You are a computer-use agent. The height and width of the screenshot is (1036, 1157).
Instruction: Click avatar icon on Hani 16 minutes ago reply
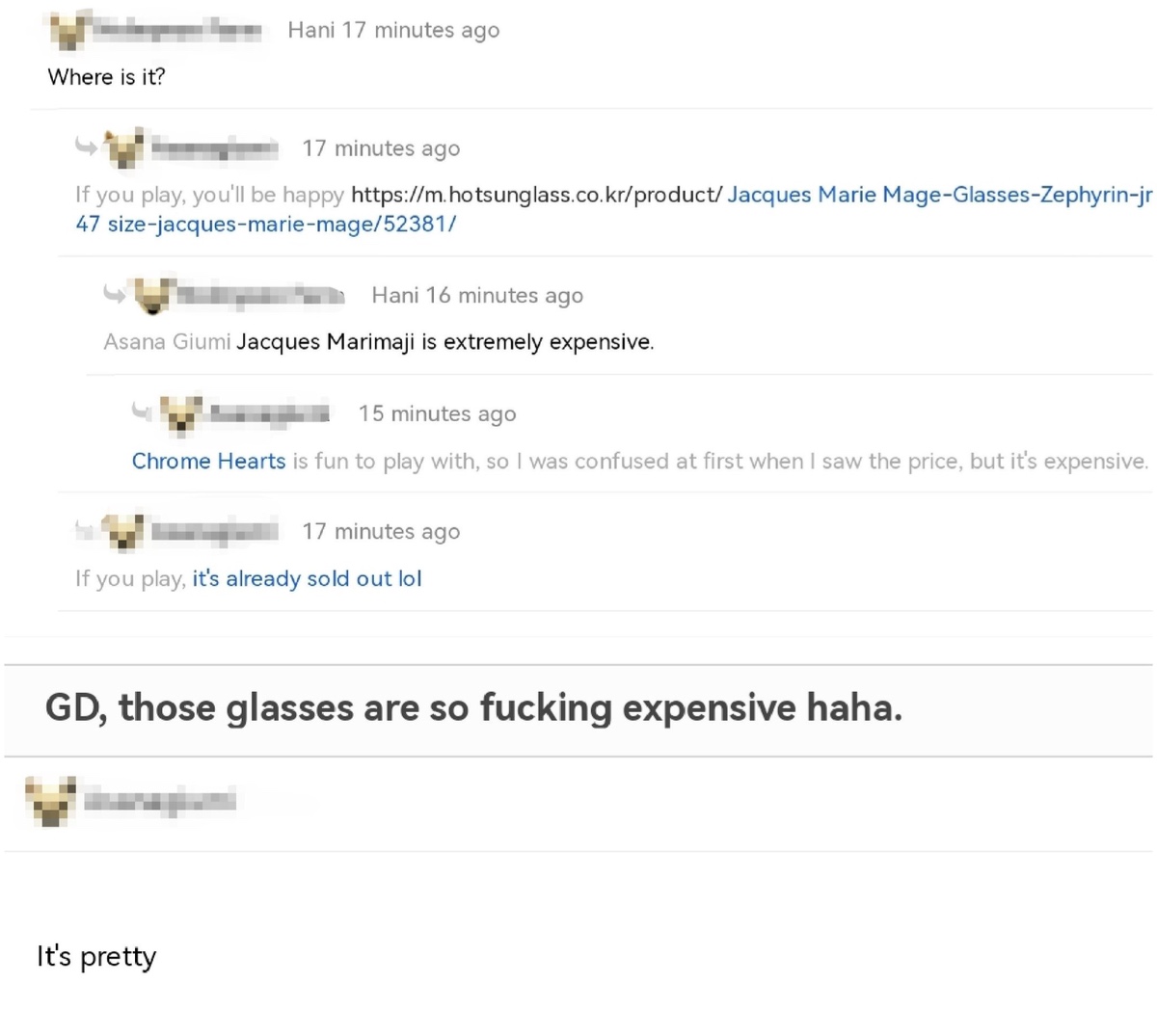pos(152,297)
